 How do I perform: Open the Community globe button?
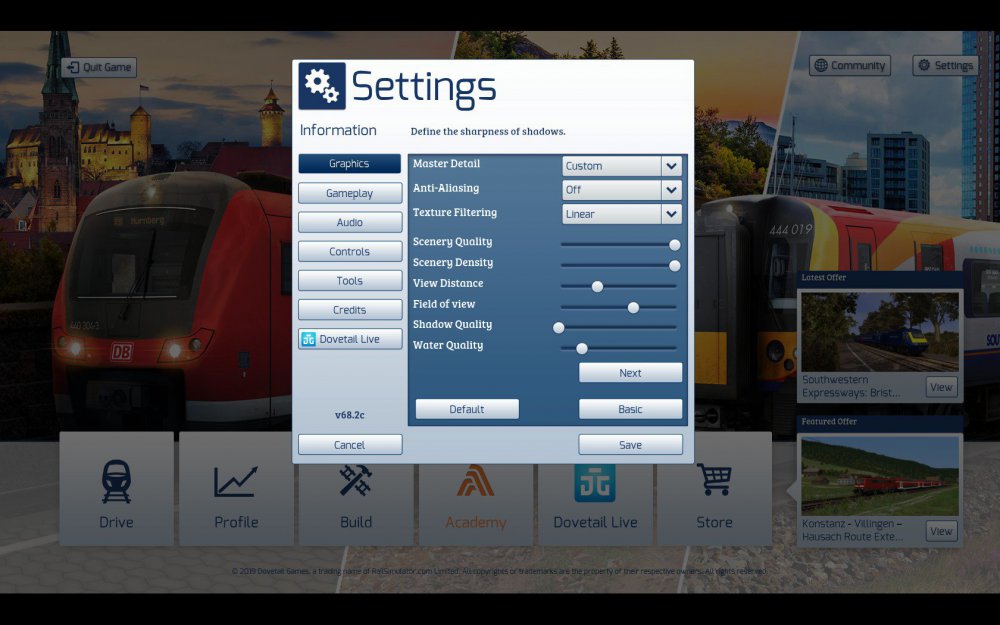849,66
